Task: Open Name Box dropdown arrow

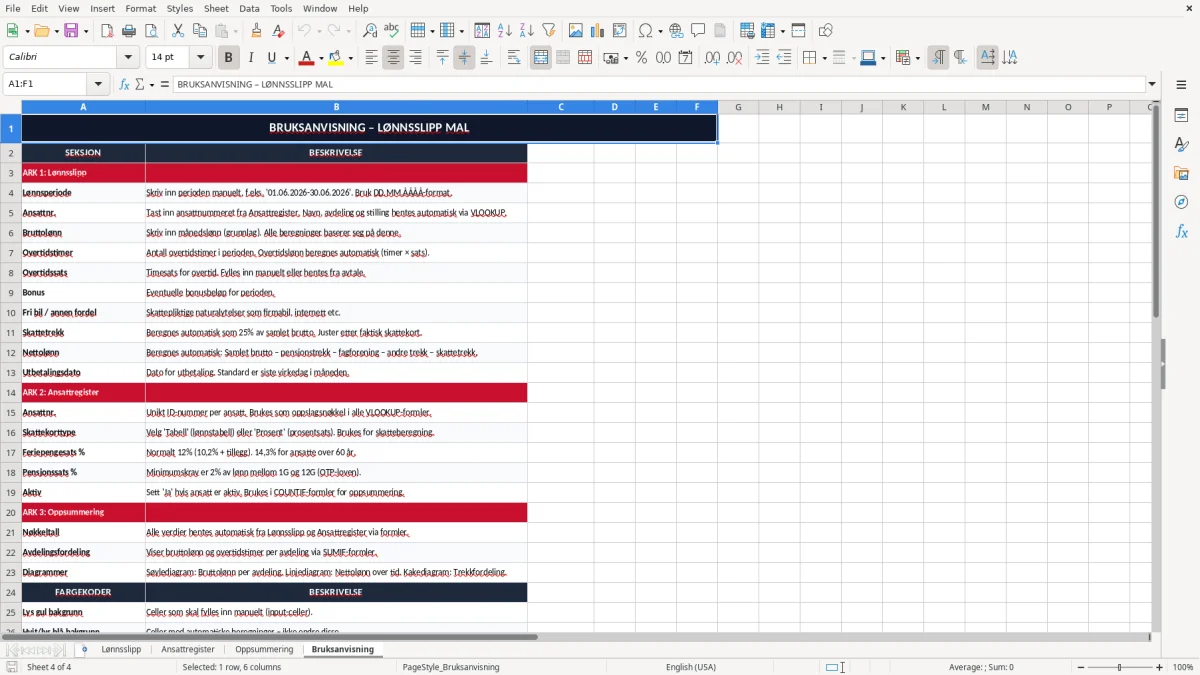Action: (98, 84)
